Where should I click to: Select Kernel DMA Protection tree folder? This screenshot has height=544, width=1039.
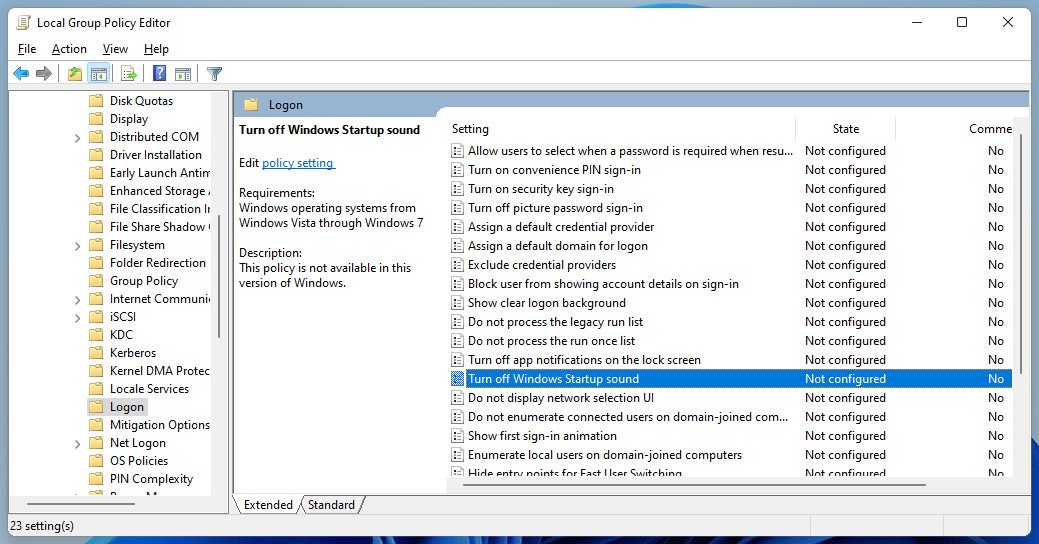pos(159,371)
